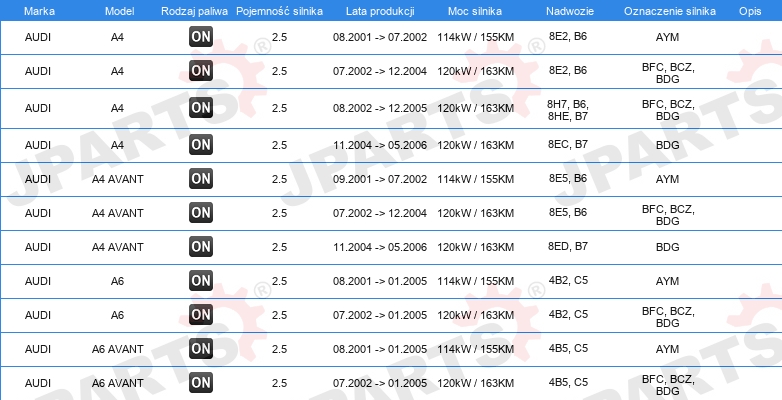782x400 pixels.
Task: Click ON fuel badge for A4 Avant 8ED, B7
Action: 201,246
